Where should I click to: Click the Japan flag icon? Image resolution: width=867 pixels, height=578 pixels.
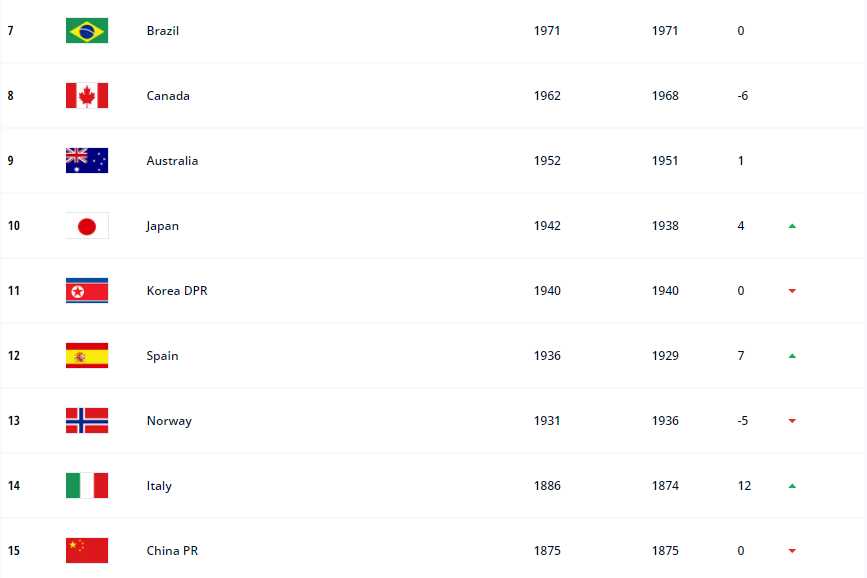87,226
